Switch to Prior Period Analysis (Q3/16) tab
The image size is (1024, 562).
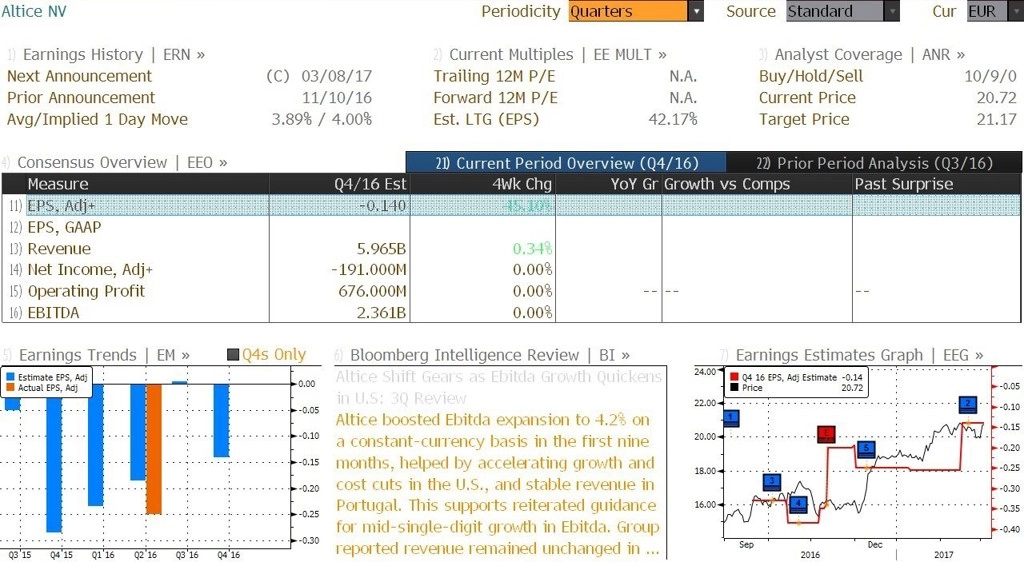pyautogui.click(x=874, y=163)
